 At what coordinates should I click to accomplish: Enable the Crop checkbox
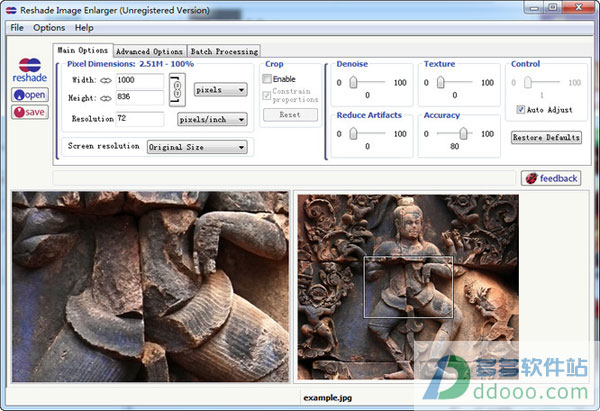[267, 79]
